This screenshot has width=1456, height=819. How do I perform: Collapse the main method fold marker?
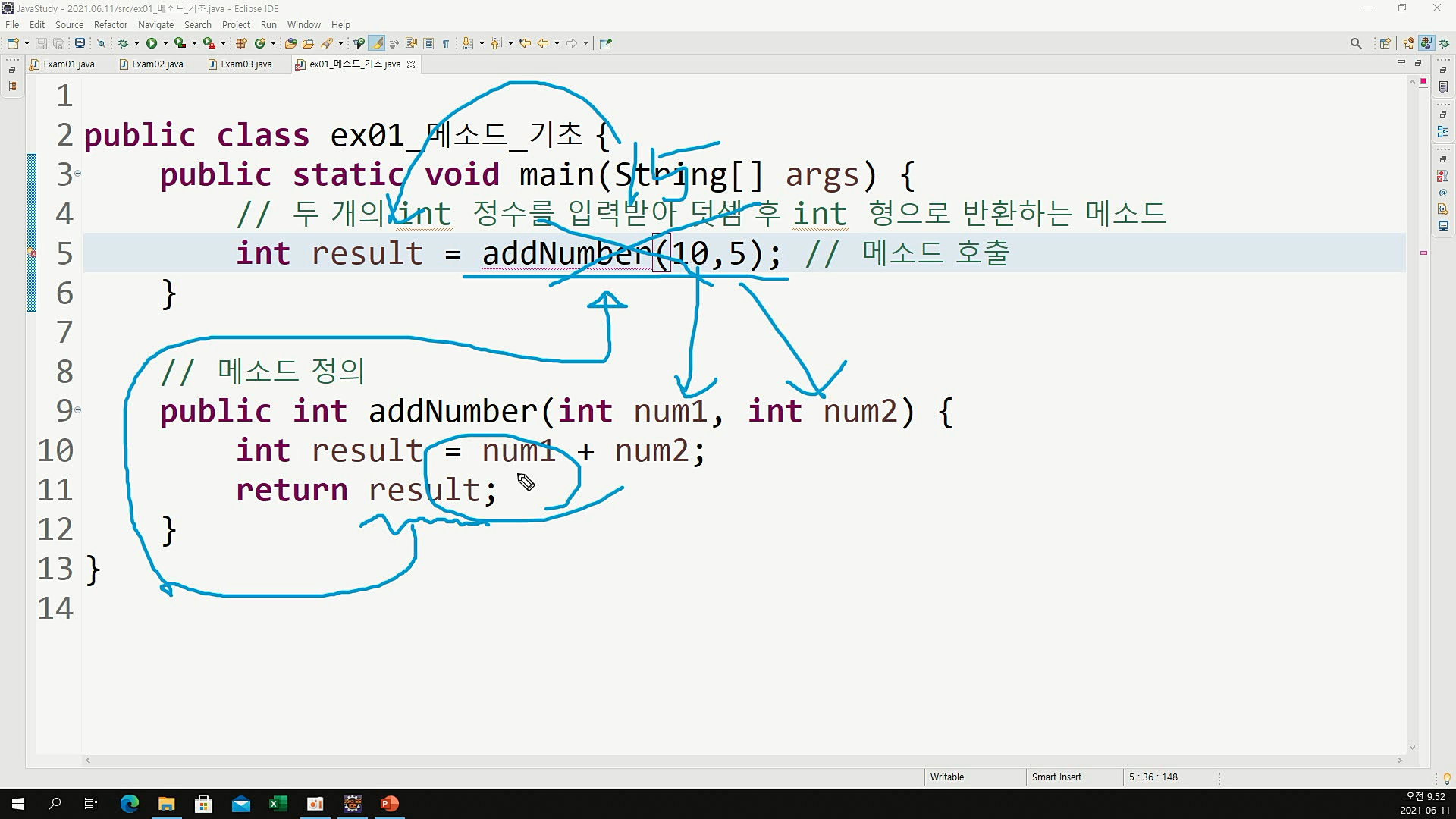(x=77, y=174)
